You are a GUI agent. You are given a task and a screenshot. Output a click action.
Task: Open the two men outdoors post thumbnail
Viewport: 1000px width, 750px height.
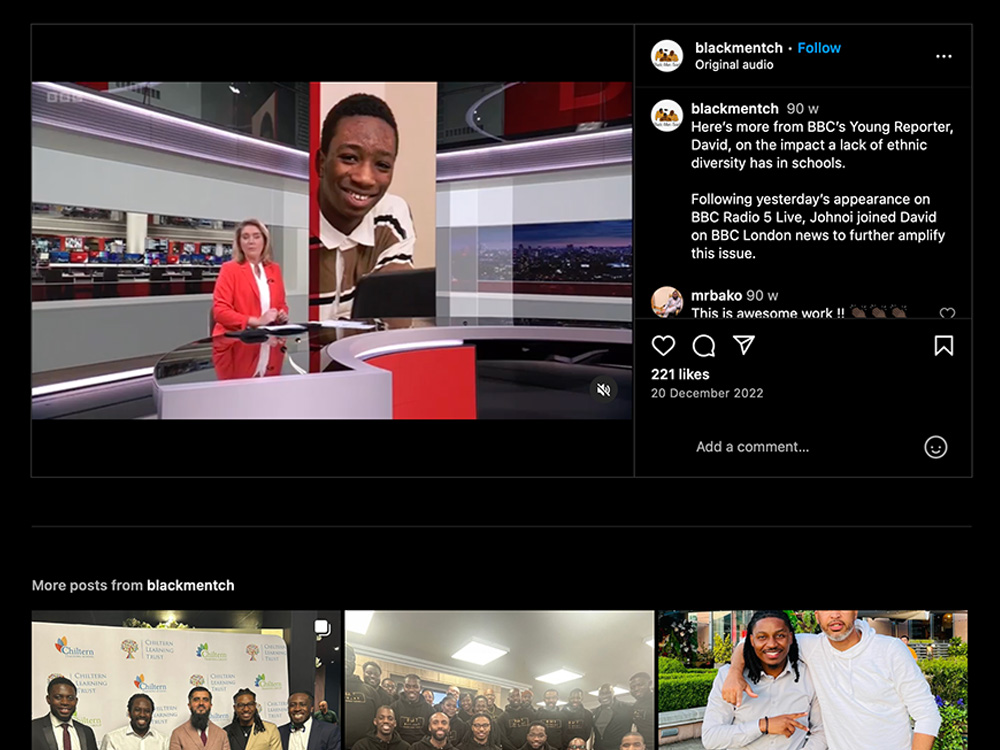tap(812, 680)
